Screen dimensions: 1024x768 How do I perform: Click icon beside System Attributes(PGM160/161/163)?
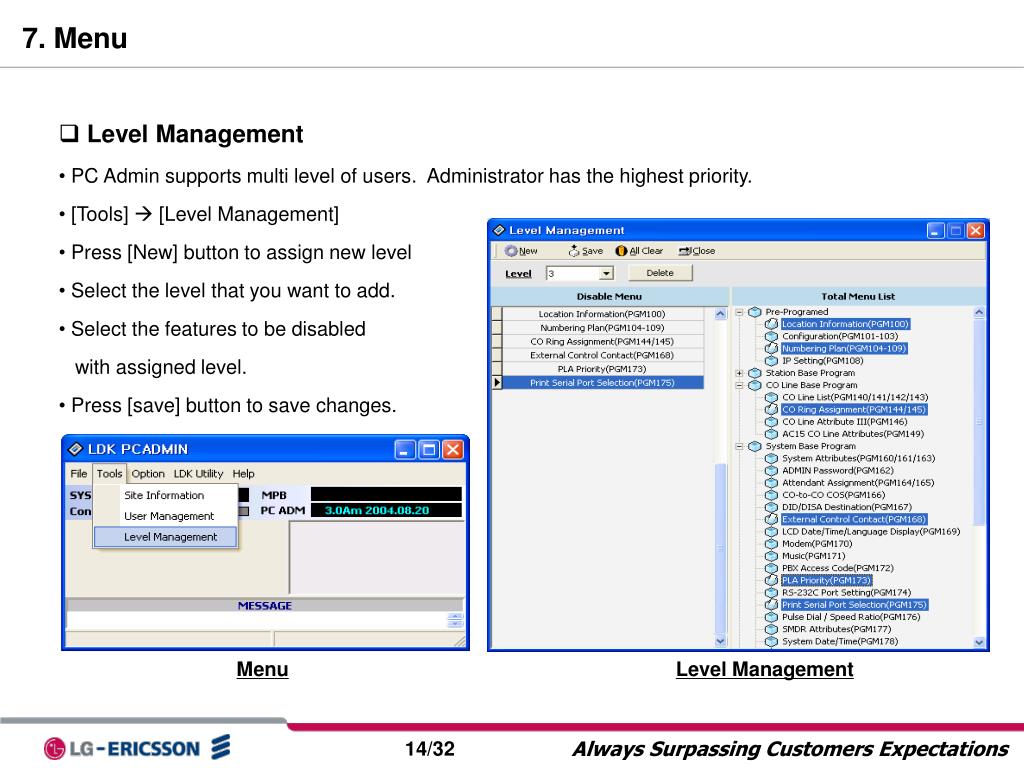click(x=771, y=458)
